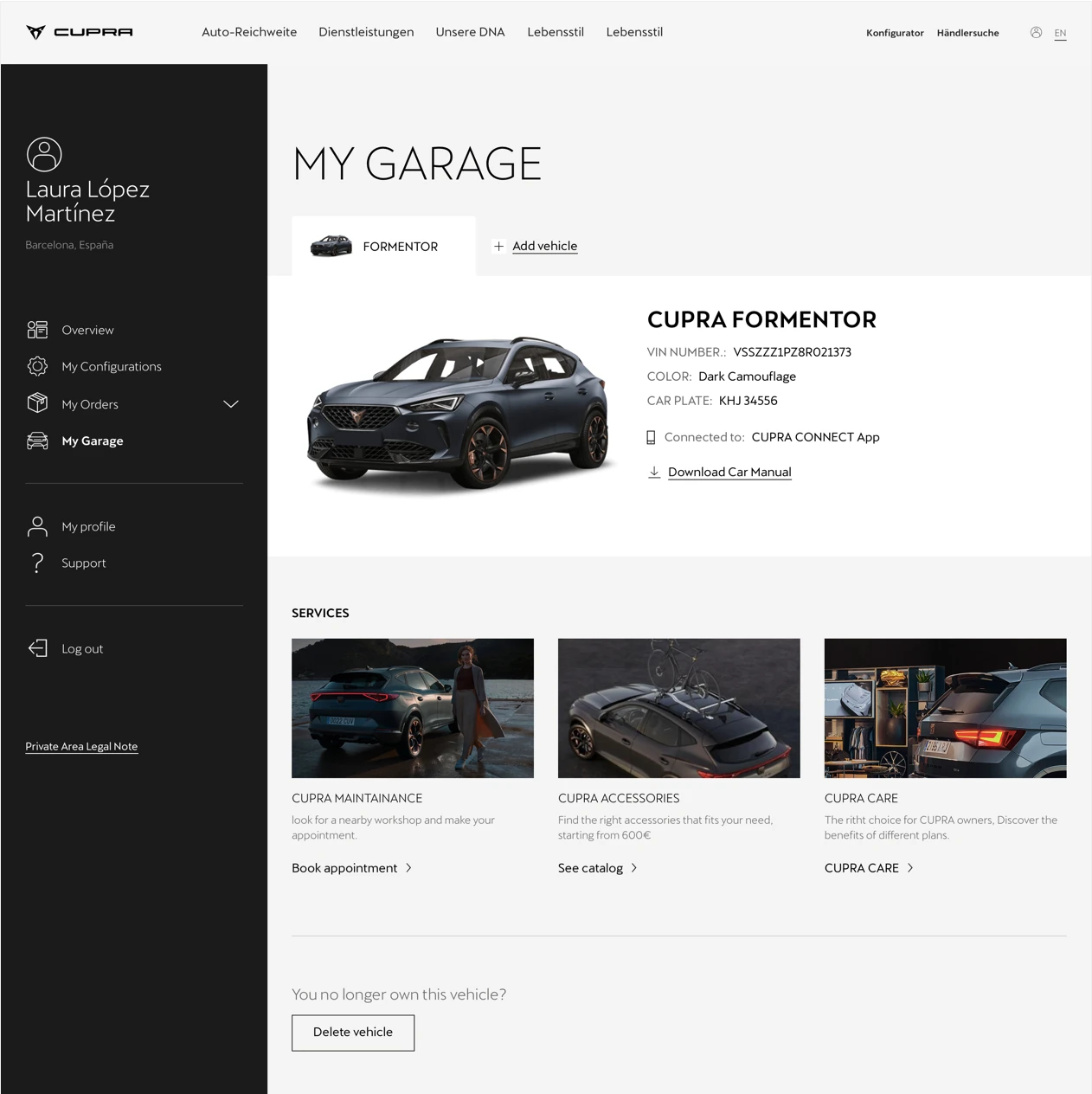Viewport: 1092px width, 1094px height.
Task: Open Support page
Action: (84, 563)
